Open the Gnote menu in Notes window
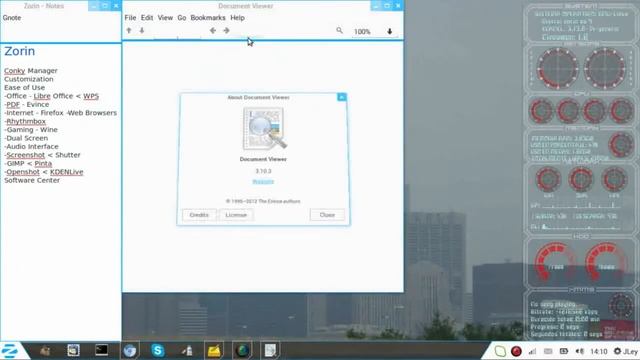The height and width of the screenshot is (360, 640). tap(12, 18)
